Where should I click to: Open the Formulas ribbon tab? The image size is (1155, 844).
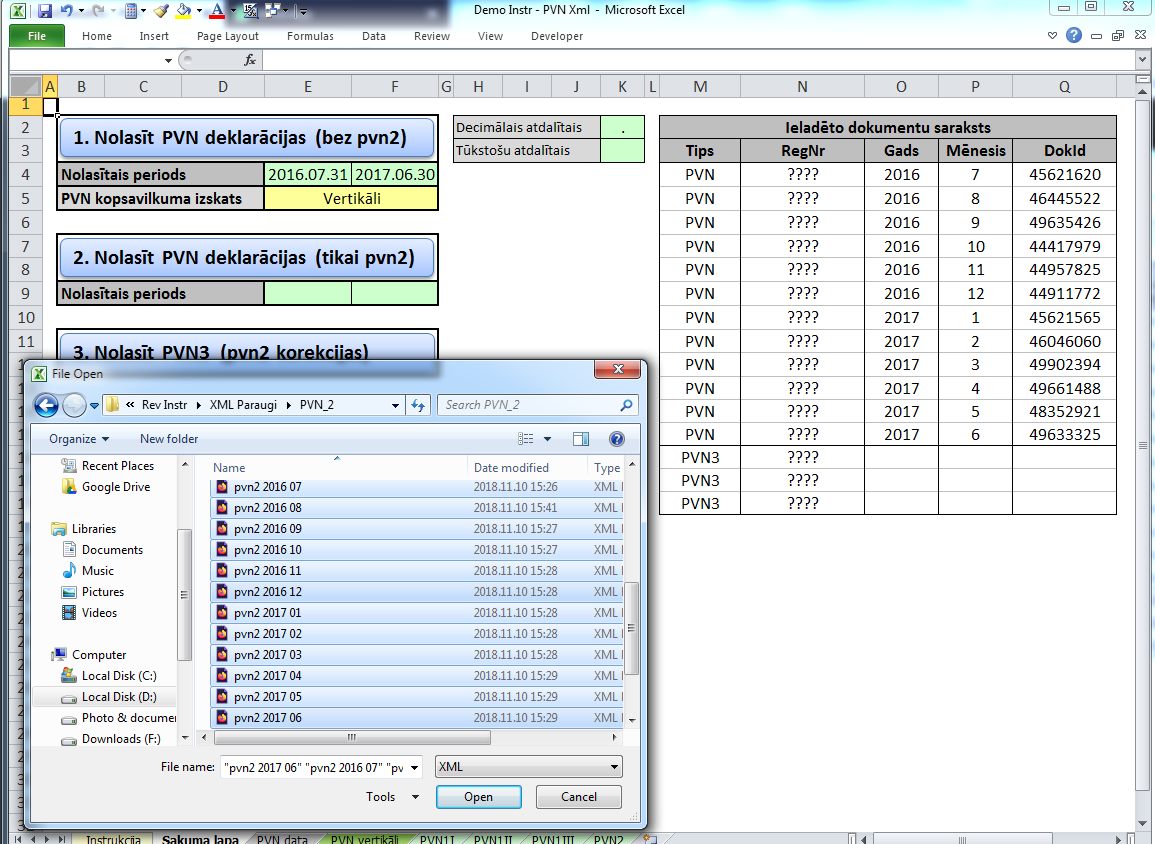(310, 36)
